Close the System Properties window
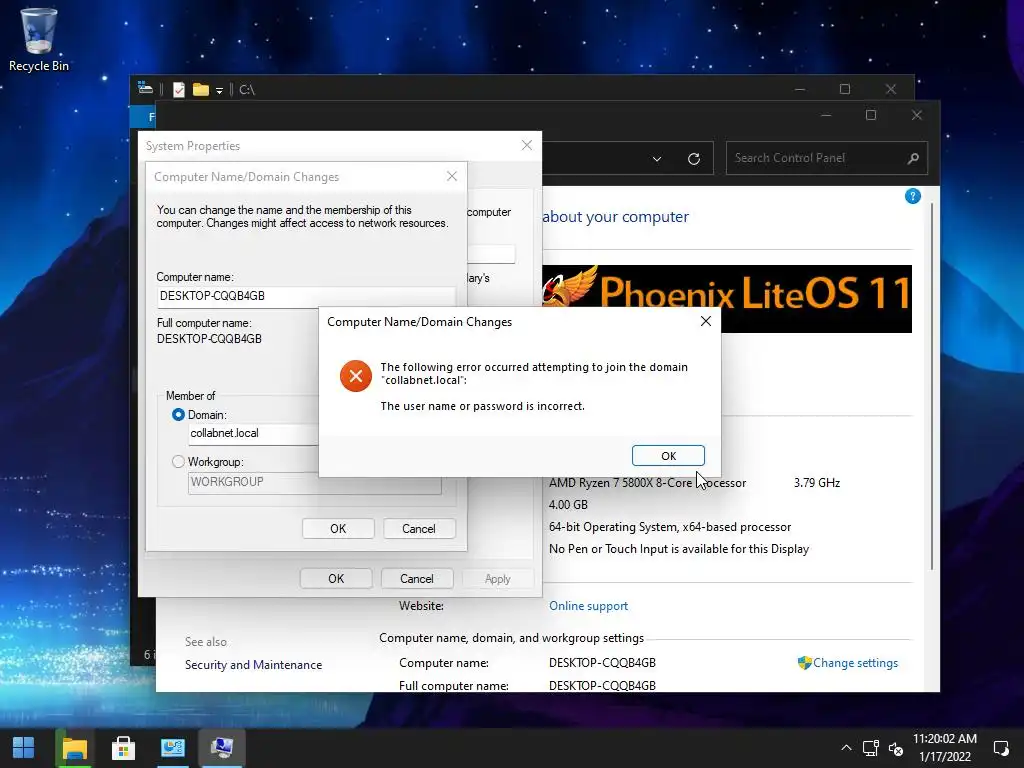Screen dimensions: 1024x768 [526, 145]
